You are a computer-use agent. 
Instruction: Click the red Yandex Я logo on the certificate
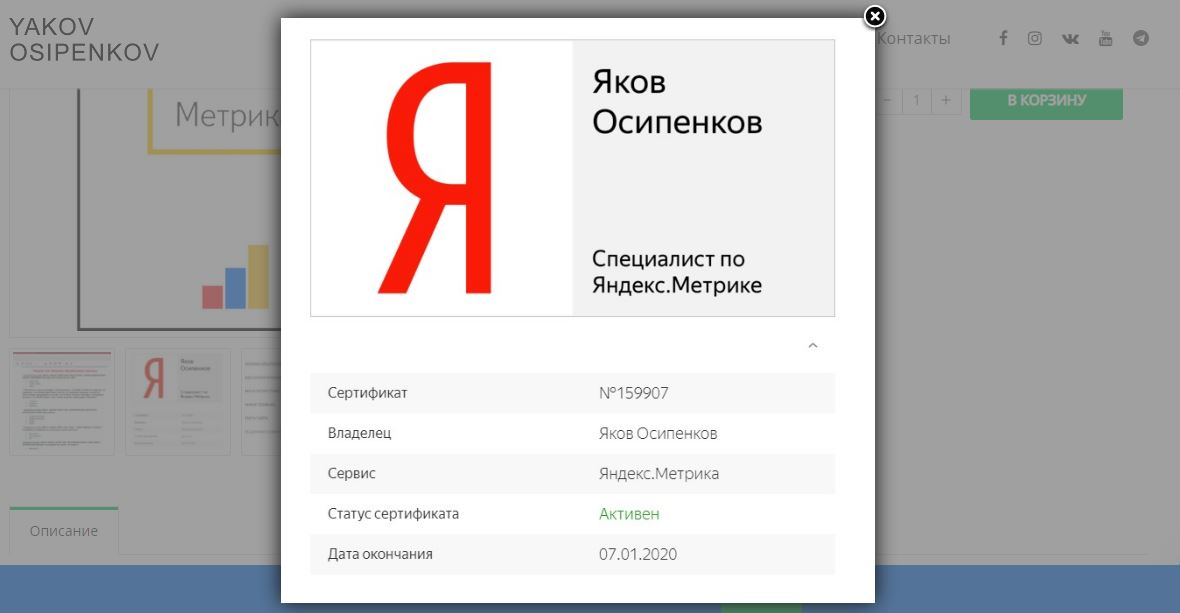(437, 178)
